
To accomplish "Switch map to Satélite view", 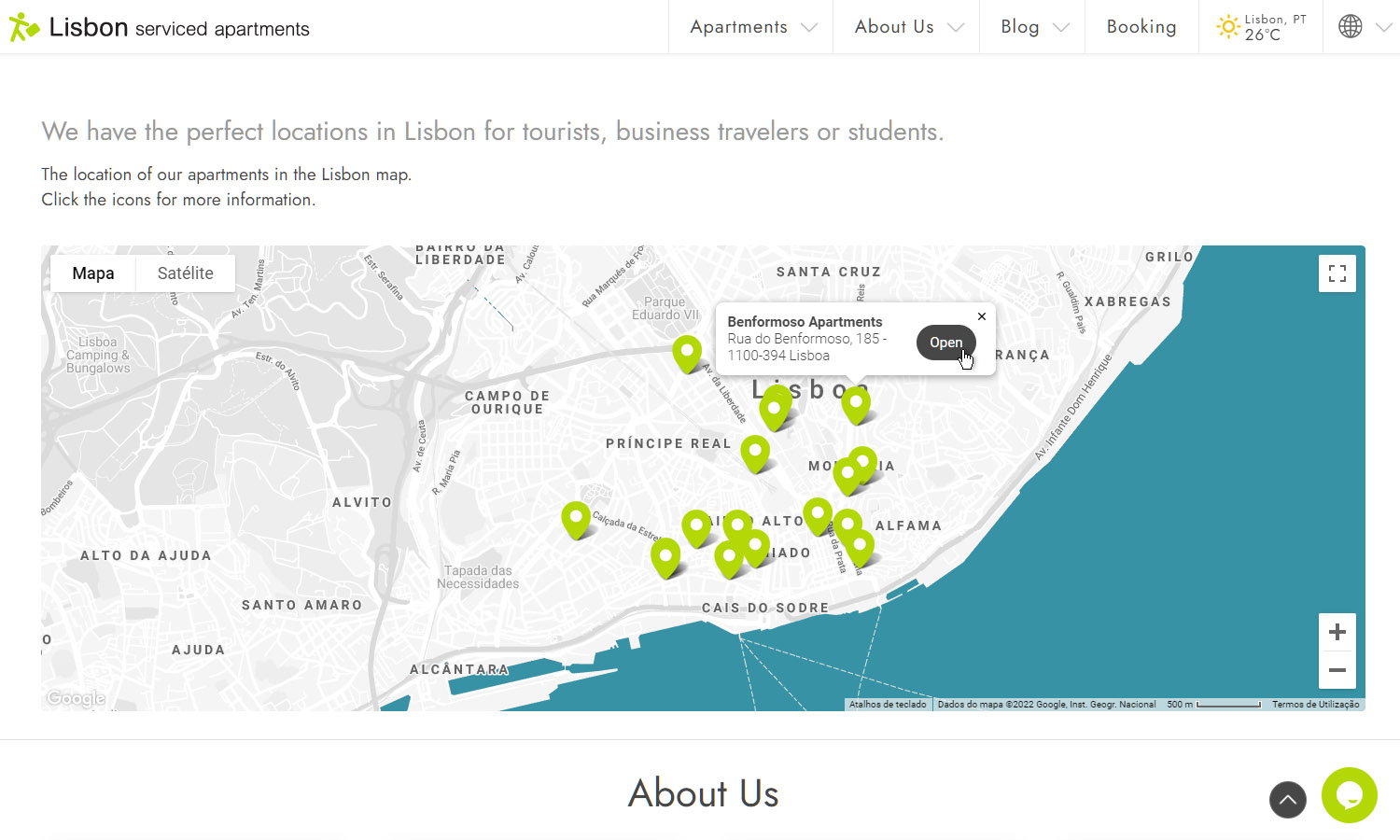I will coord(185,273).
